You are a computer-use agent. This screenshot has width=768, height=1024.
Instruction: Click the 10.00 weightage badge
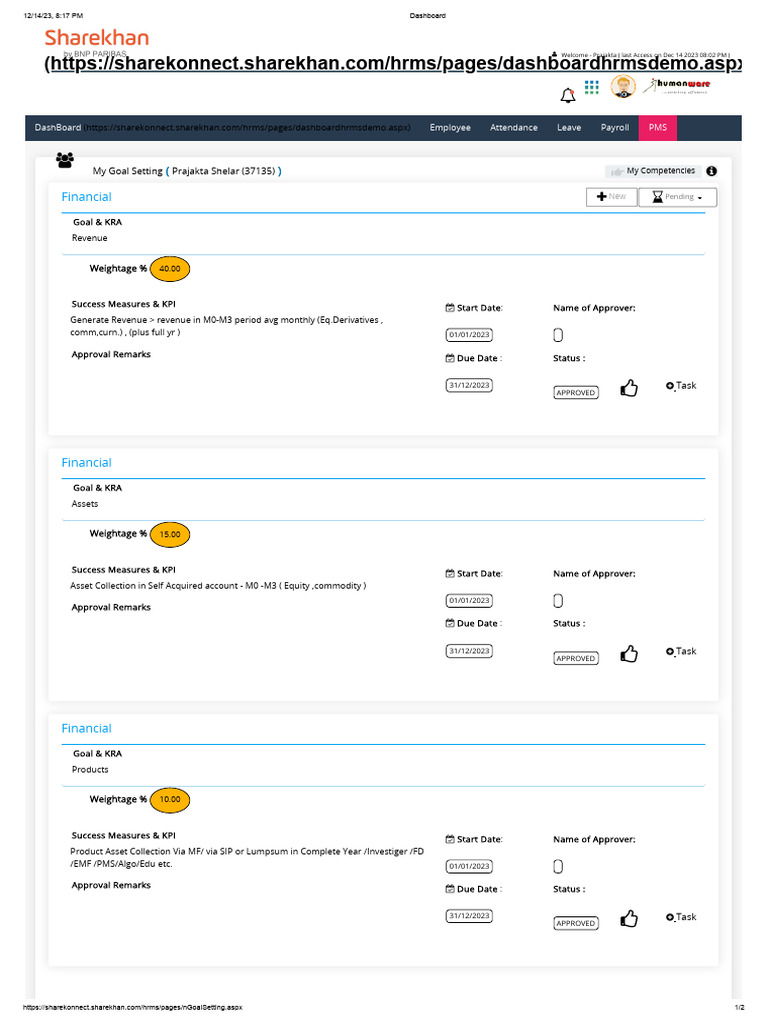170,799
